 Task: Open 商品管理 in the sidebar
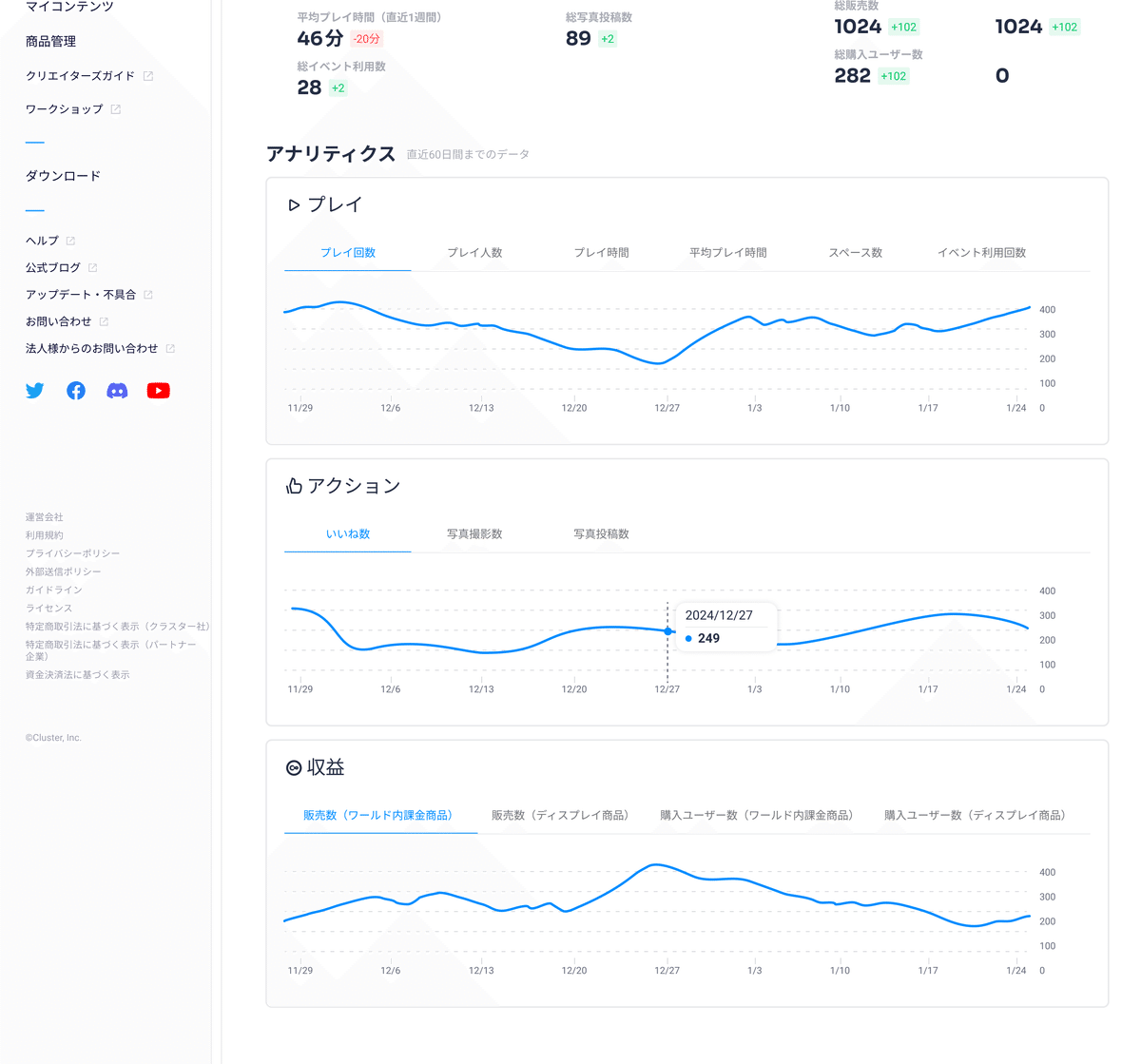pos(51,42)
